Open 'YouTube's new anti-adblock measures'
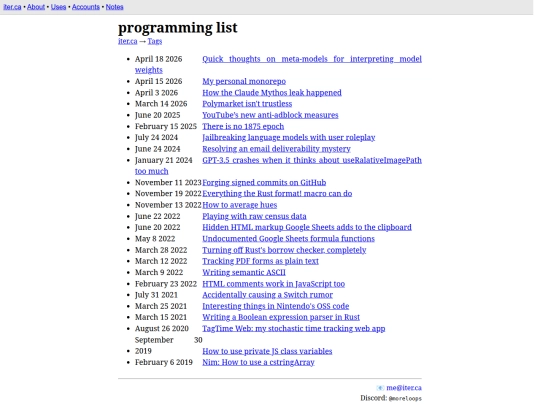 (270, 115)
